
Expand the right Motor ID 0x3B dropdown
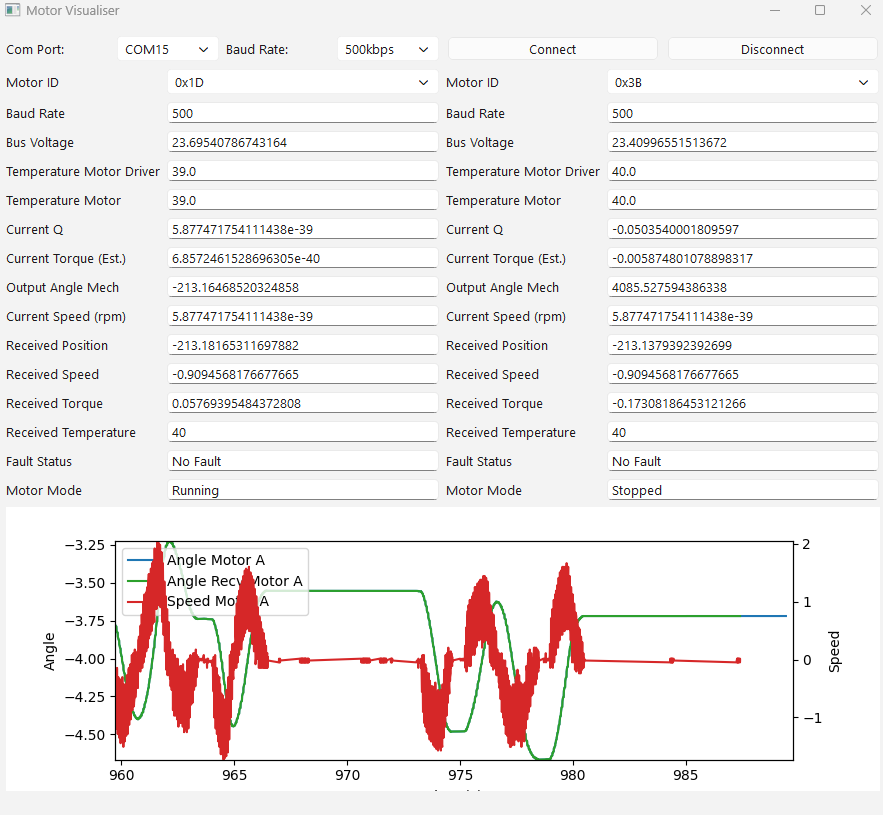[x=742, y=83]
